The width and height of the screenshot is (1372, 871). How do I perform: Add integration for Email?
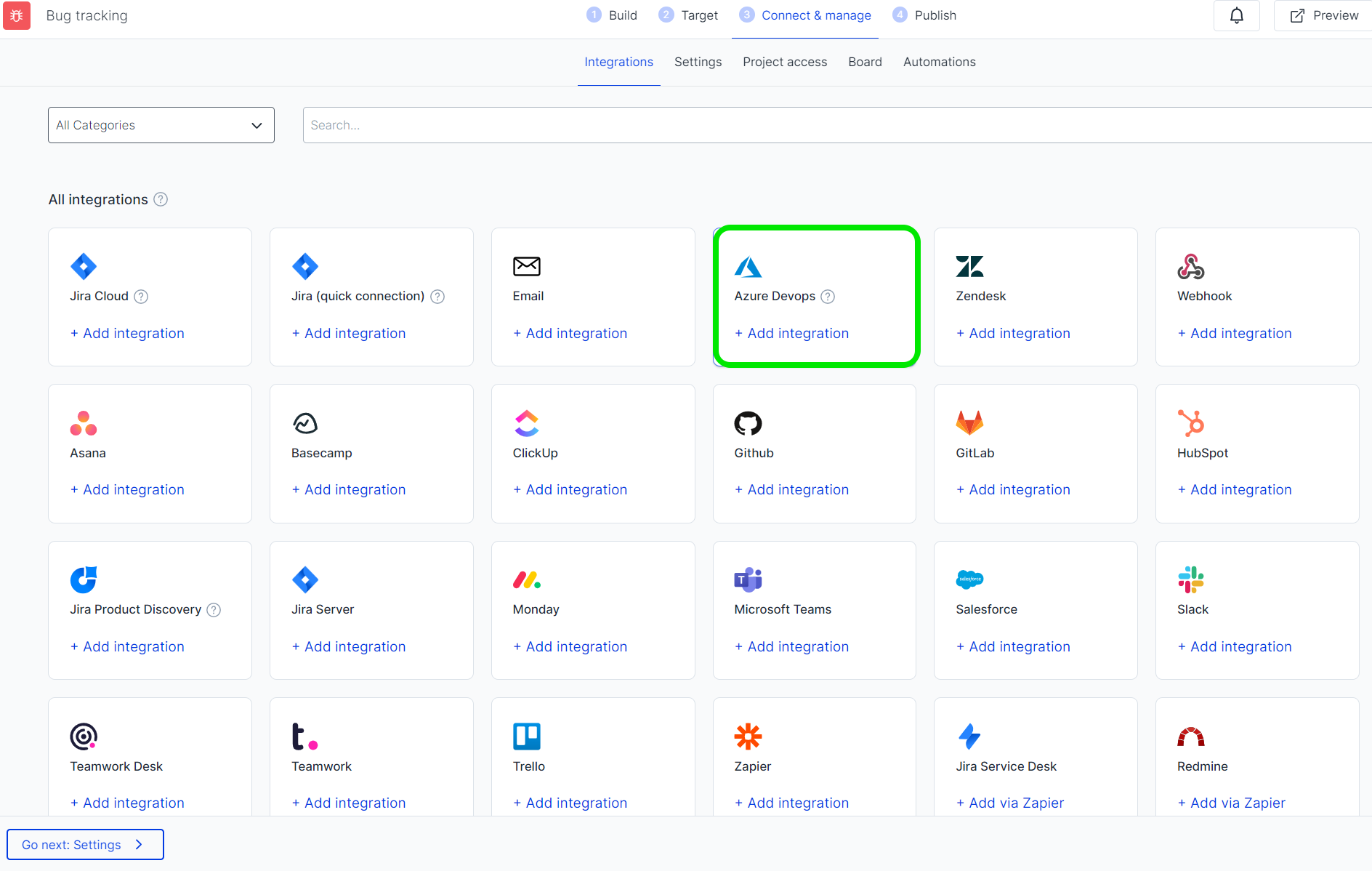570,333
